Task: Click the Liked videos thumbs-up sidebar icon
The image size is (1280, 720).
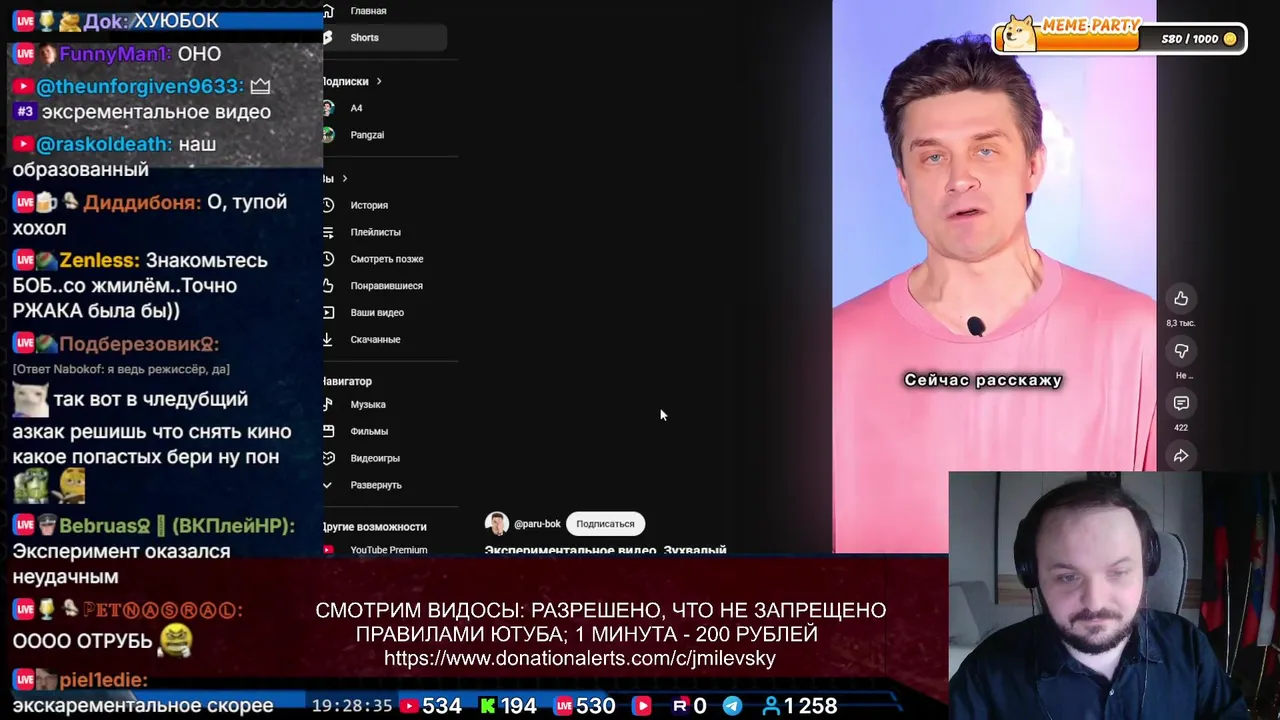Action: tap(327, 286)
